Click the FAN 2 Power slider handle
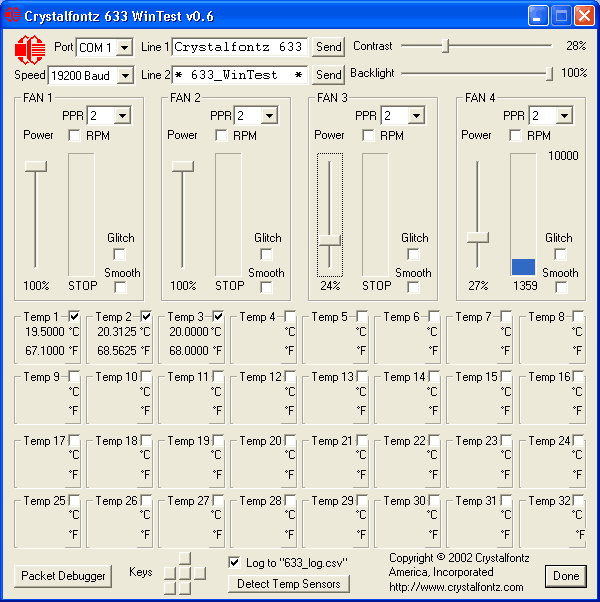Viewport: 600px width, 602px height. [183, 166]
